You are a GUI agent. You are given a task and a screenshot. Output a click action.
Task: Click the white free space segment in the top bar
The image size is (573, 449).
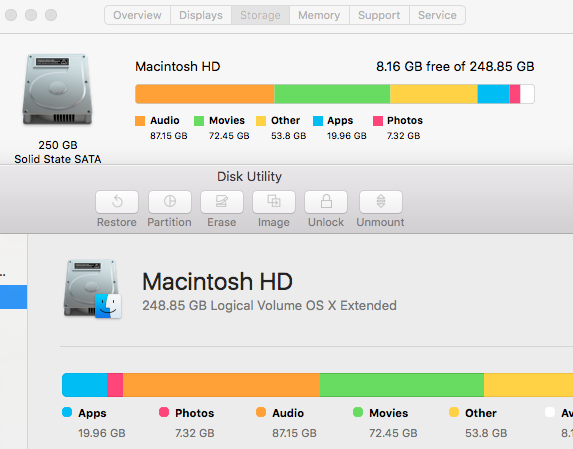[527, 94]
